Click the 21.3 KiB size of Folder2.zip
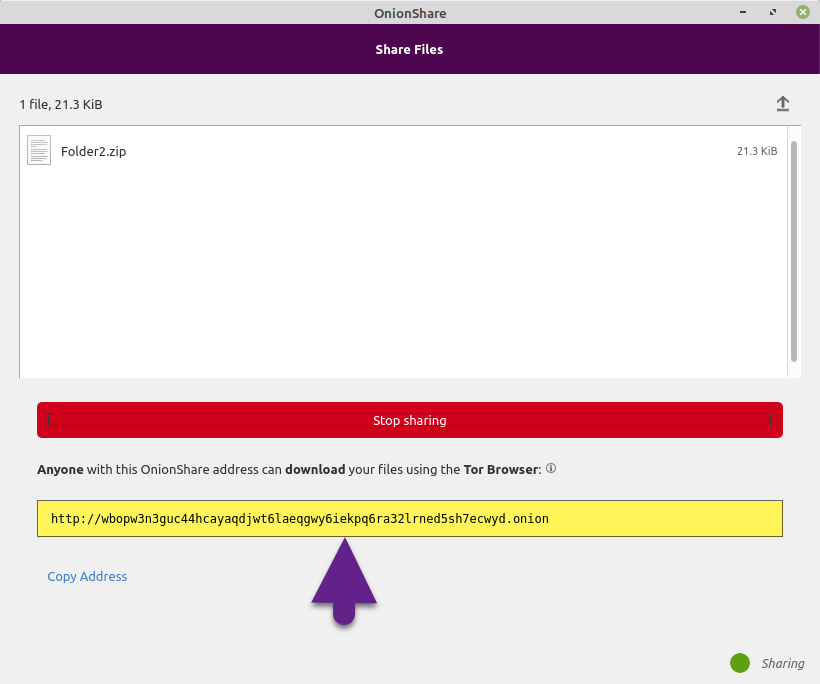 (x=757, y=151)
